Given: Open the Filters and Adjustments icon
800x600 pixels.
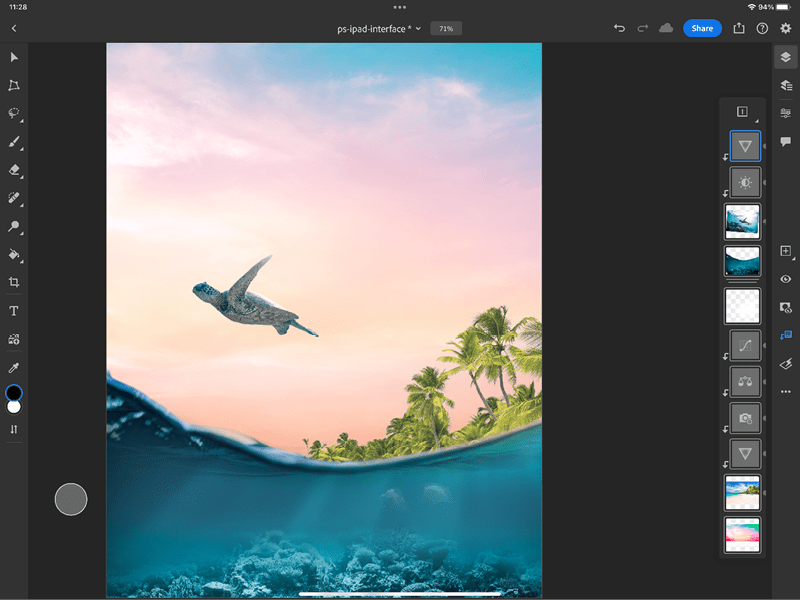Looking at the screenshot, I should [x=786, y=364].
